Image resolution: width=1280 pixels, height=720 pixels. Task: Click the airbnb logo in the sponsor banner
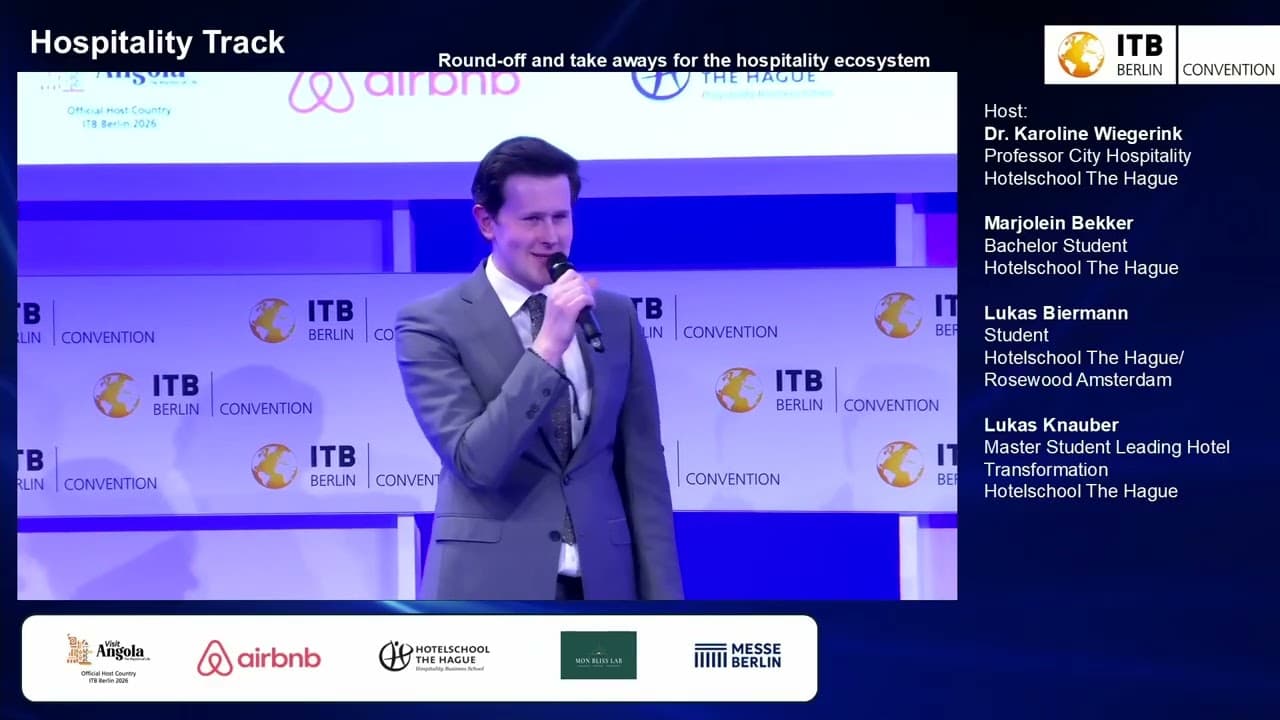pyautogui.click(x=259, y=658)
